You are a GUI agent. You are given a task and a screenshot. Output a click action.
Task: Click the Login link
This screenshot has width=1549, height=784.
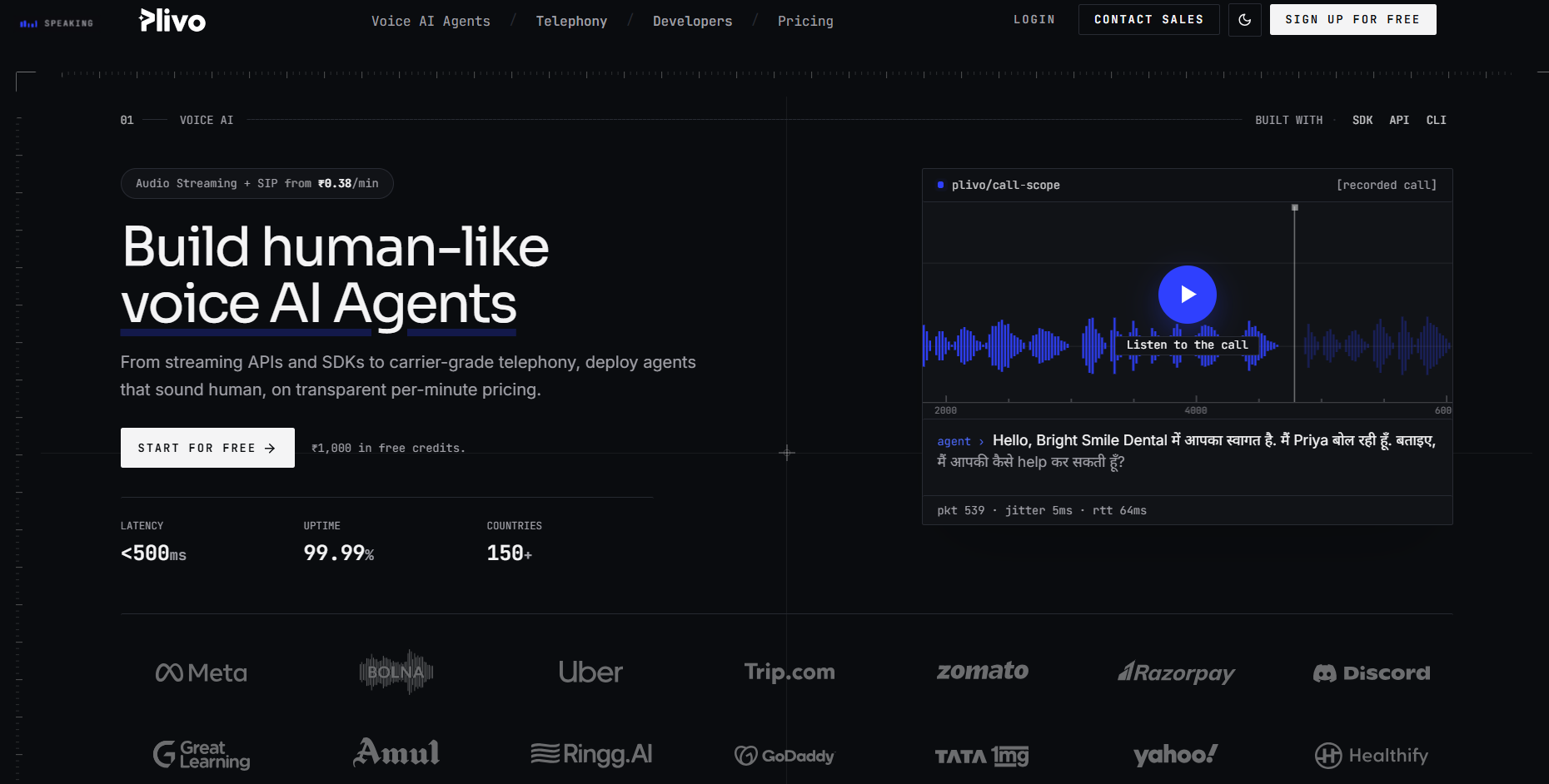1034,20
